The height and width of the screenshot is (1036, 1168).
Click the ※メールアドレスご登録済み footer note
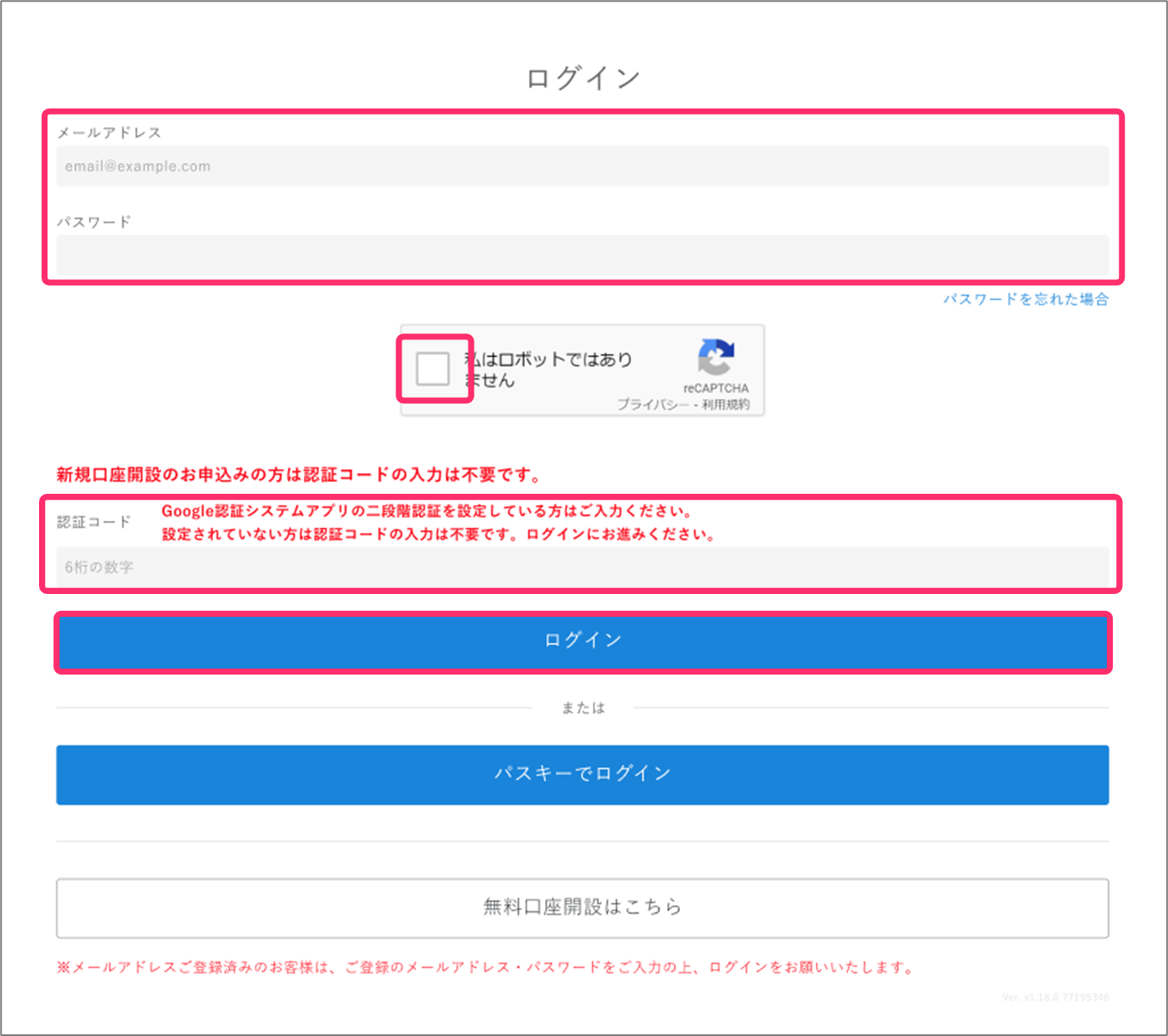tap(486, 967)
